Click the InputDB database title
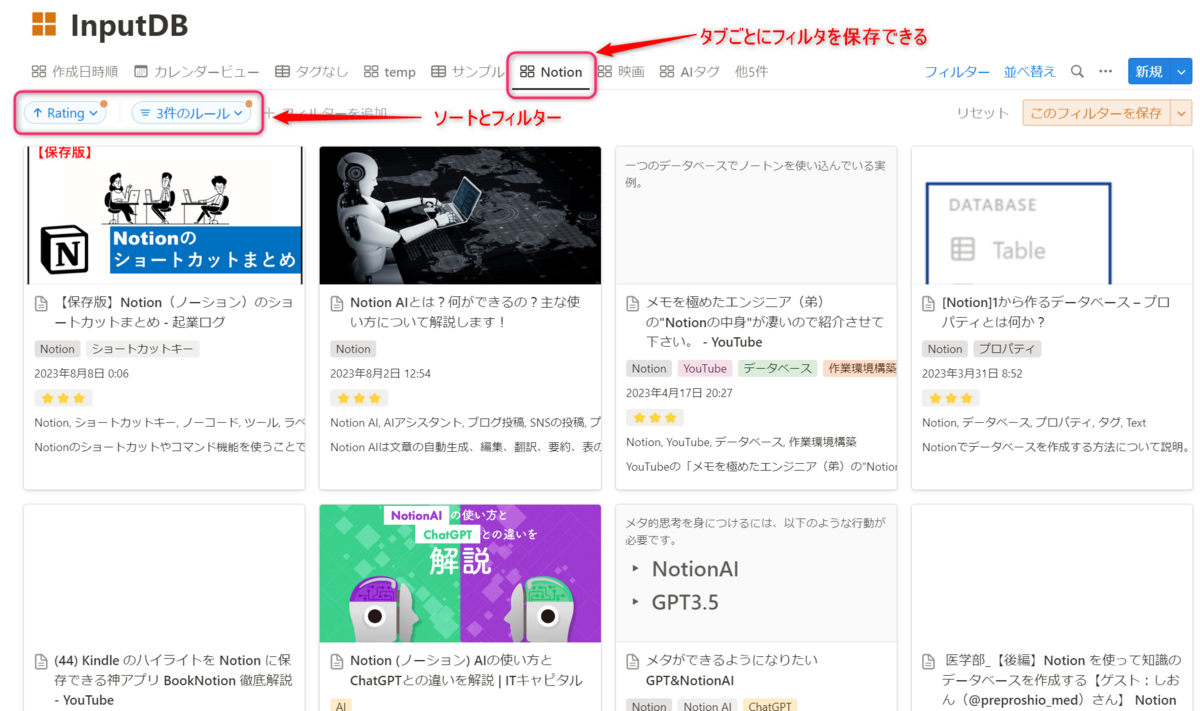Viewport: 1200px width, 711px height. (130, 26)
